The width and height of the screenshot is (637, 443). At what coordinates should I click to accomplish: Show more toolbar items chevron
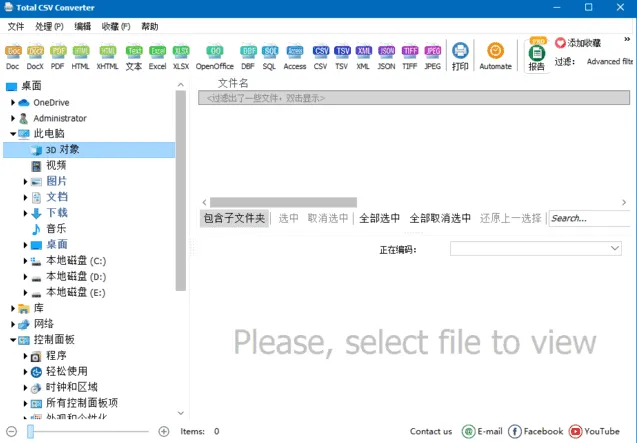(x=627, y=39)
